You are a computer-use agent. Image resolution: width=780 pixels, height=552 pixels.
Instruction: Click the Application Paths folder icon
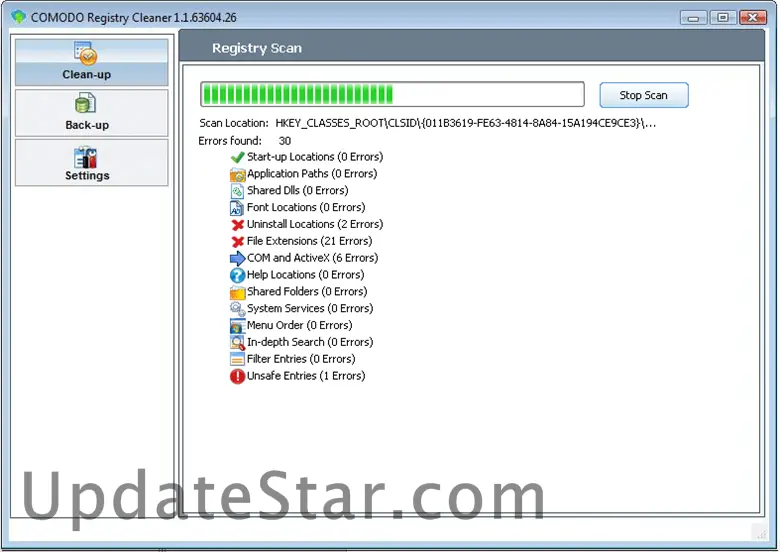pos(237,174)
